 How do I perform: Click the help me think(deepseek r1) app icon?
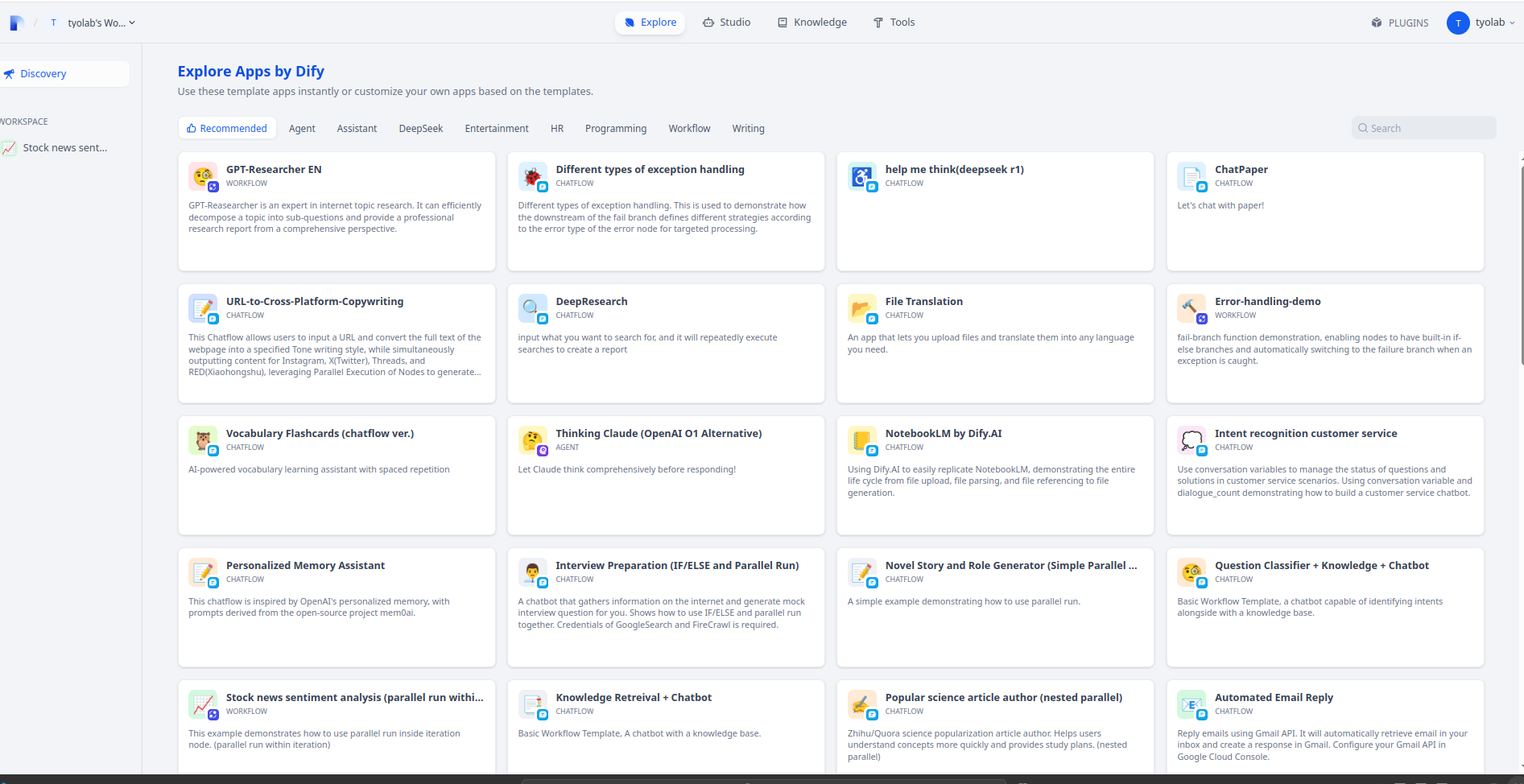tap(861, 175)
